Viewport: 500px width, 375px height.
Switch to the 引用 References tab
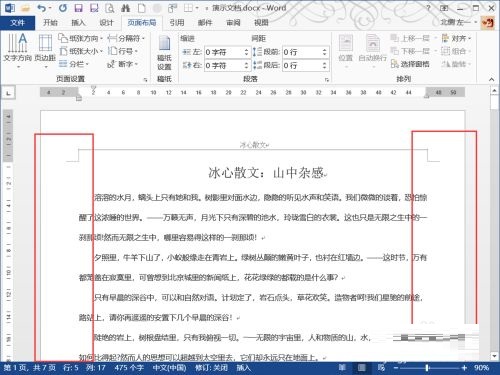coord(177,23)
